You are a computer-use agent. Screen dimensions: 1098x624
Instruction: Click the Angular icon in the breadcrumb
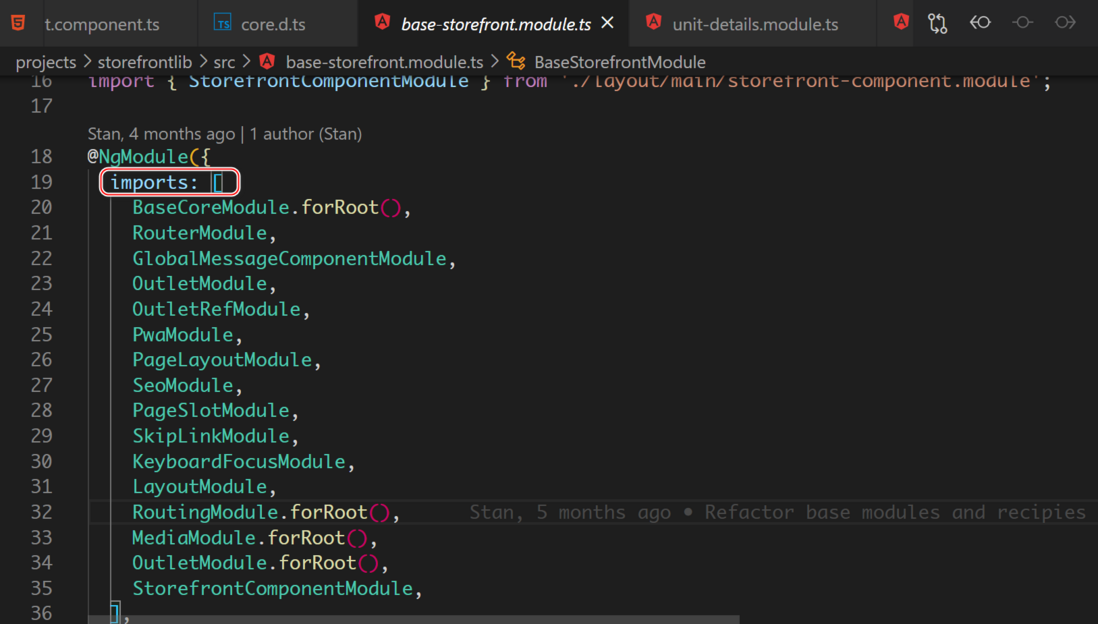point(267,62)
